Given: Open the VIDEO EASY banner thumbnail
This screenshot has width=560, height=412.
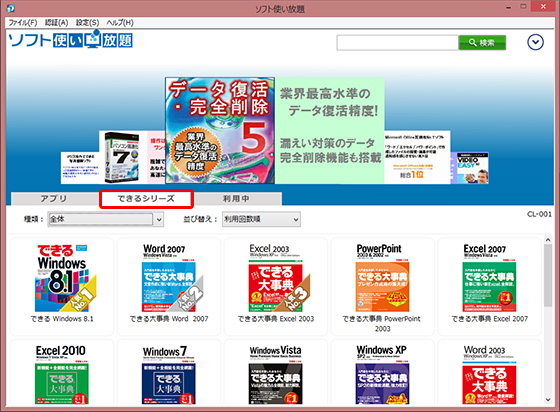Looking at the screenshot, I should point(470,168).
